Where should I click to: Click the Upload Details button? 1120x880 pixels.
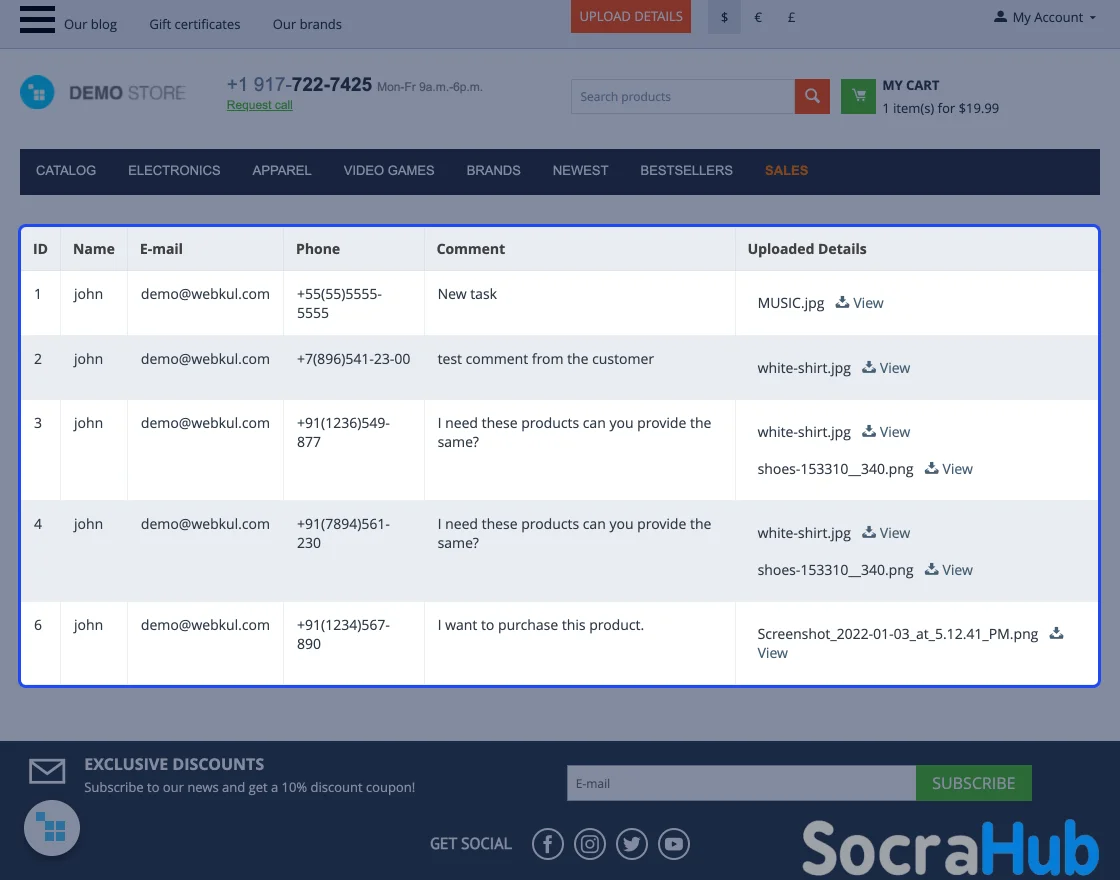point(631,17)
